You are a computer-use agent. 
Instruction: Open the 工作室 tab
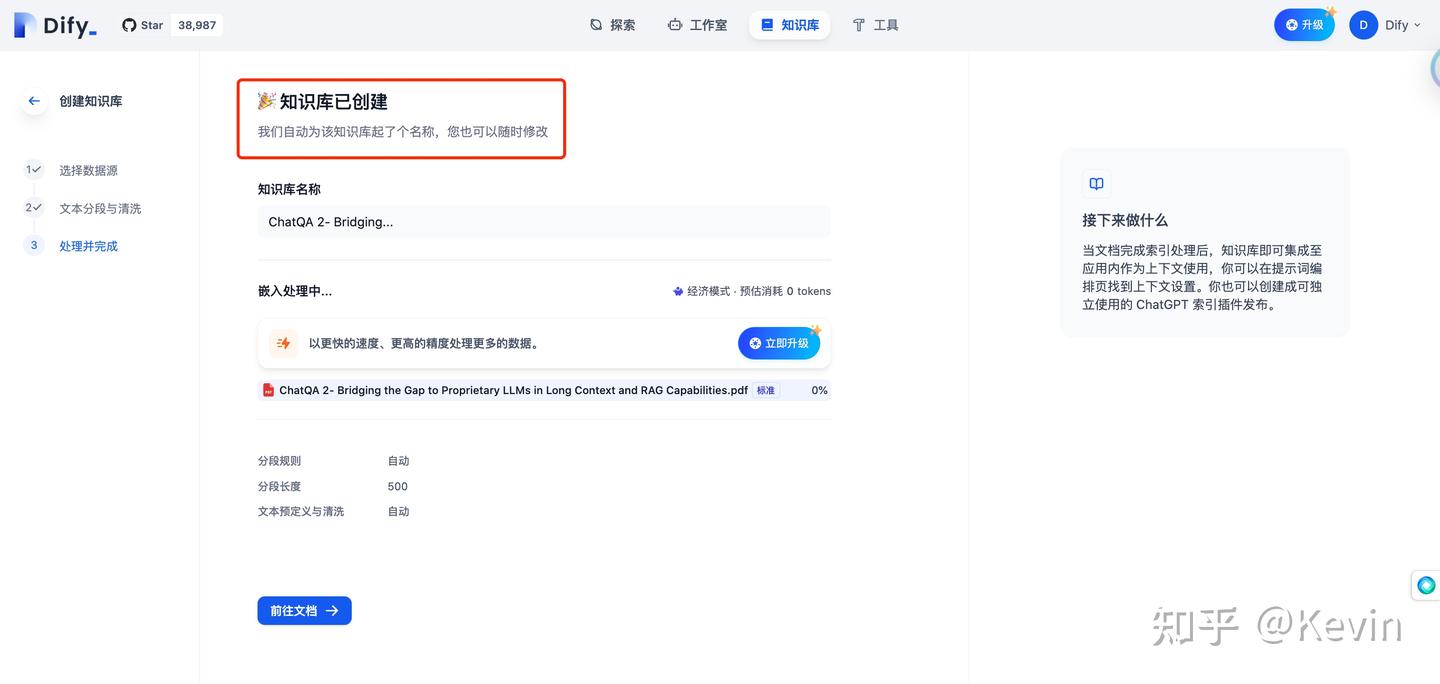tap(697, 25)
